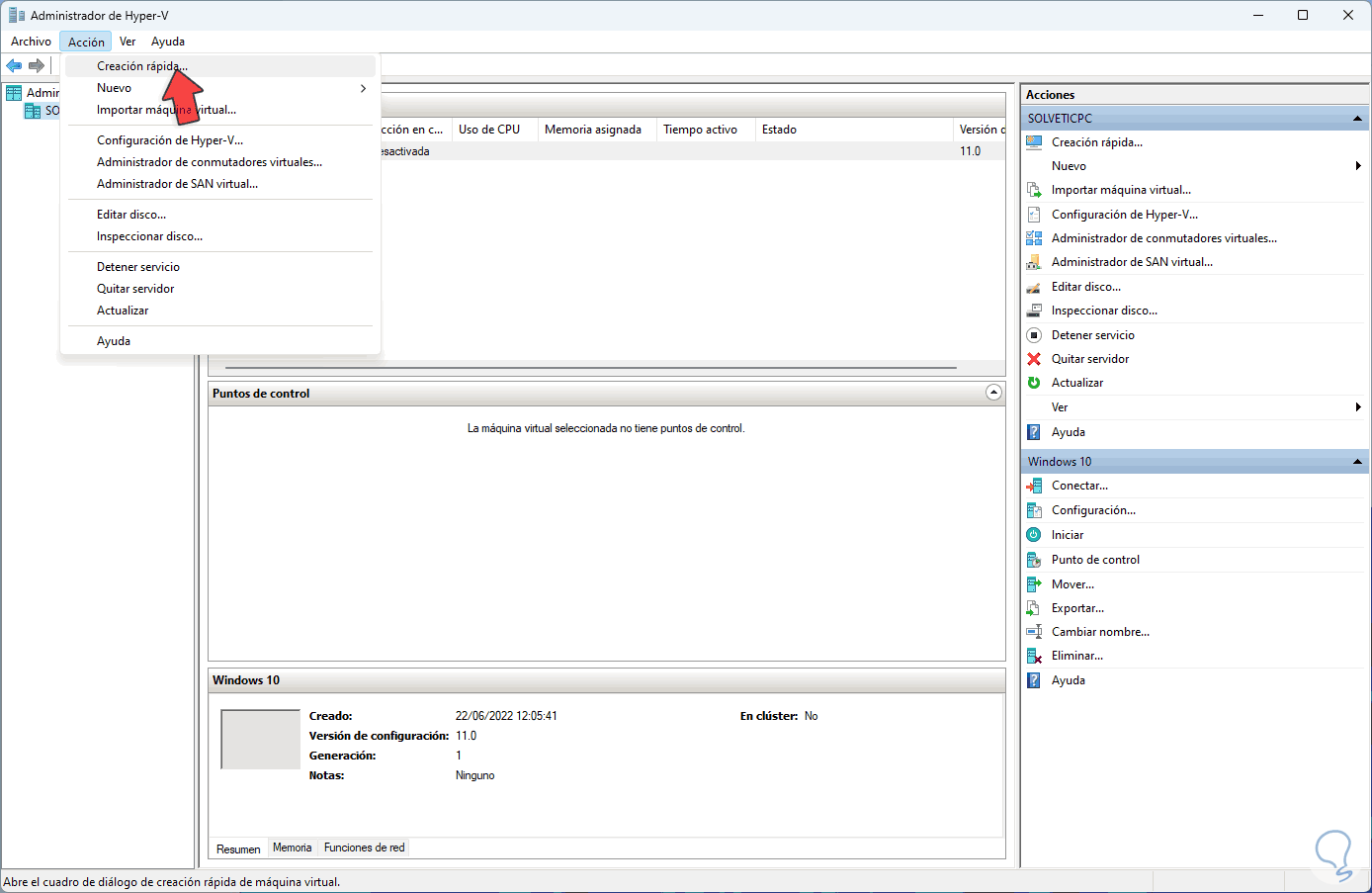Click the Inspeccionar disco icon in the Acciones pane
Image resolution: width=1372 pixels, height=893 pixels.
coord(1034,311)
